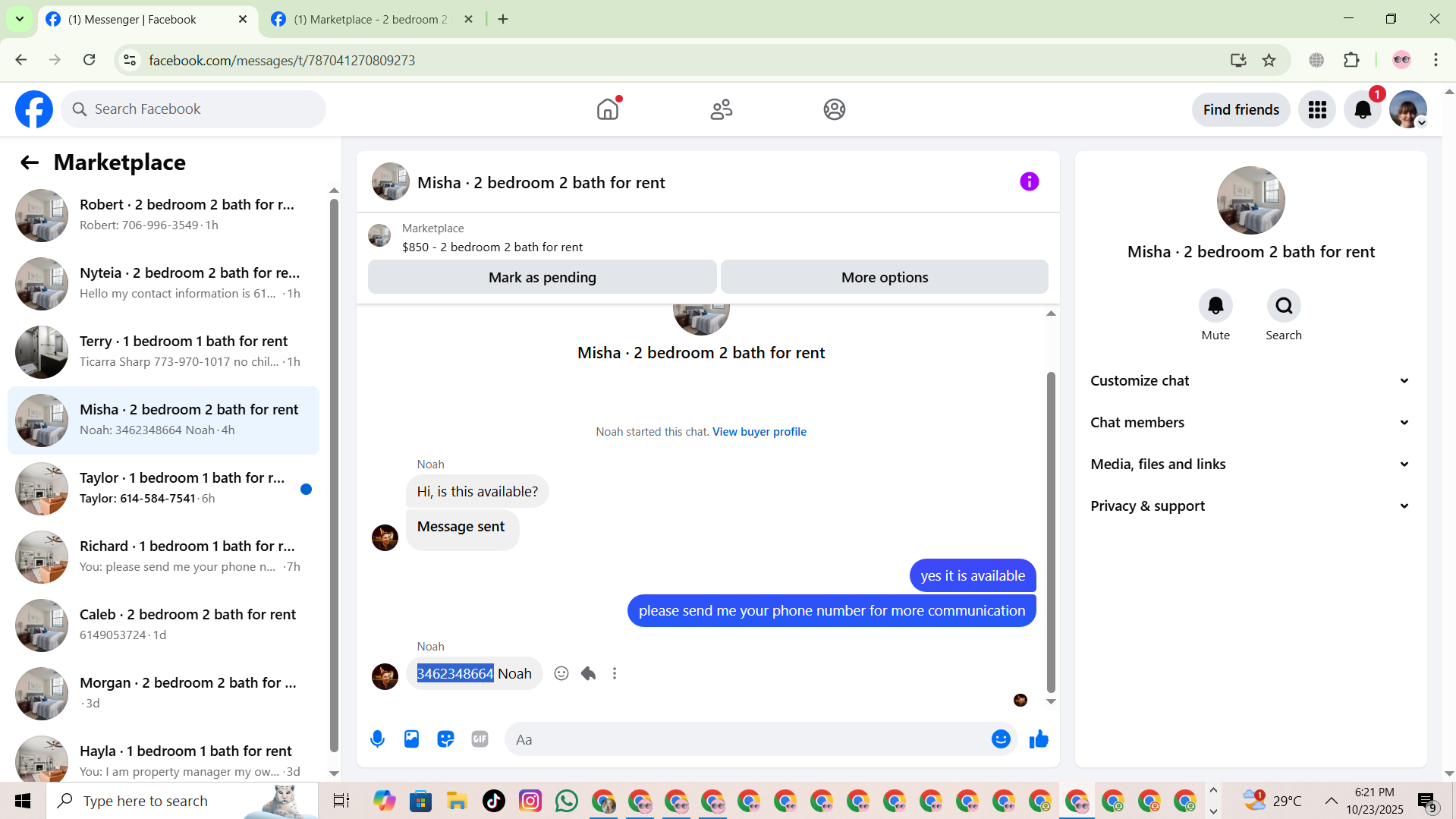Reload the browser page
The width and height of the screenshot is (1456, 819).
[x=90, y=60]
